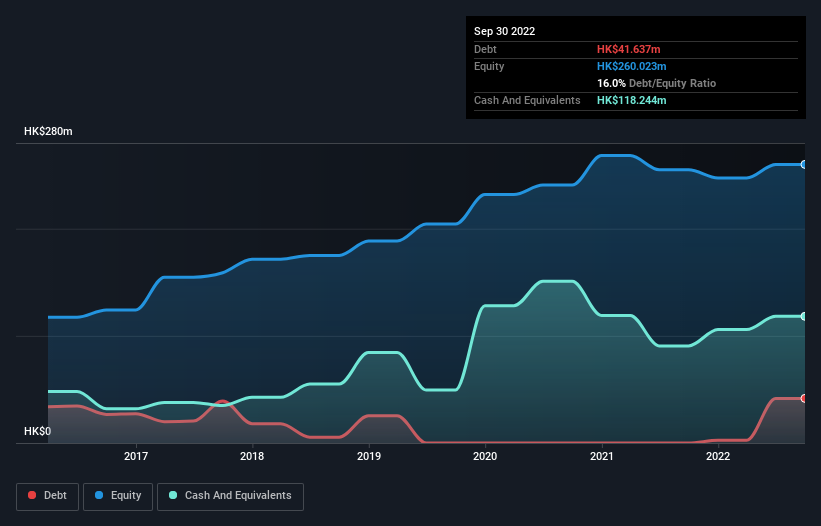Click the Cash And Equivalents tooltip label
The image size is (821, 526).
[527, 100]
